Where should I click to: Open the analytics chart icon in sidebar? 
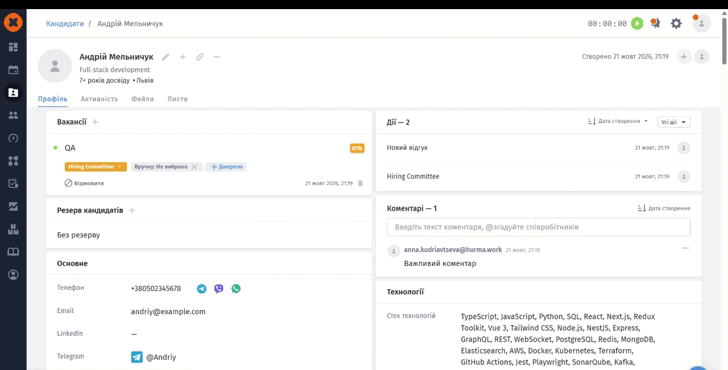click(13, 206)
